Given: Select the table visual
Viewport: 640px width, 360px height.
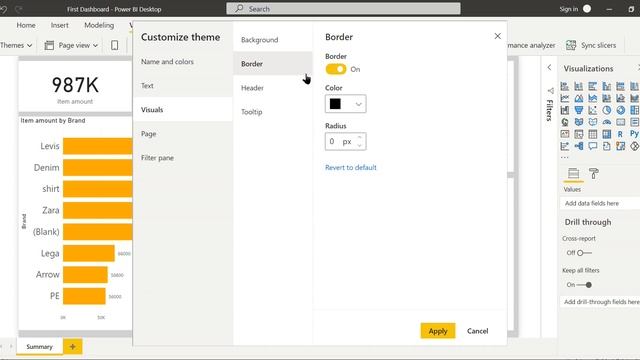Looking at the screenshot, I should coord(593,134).
